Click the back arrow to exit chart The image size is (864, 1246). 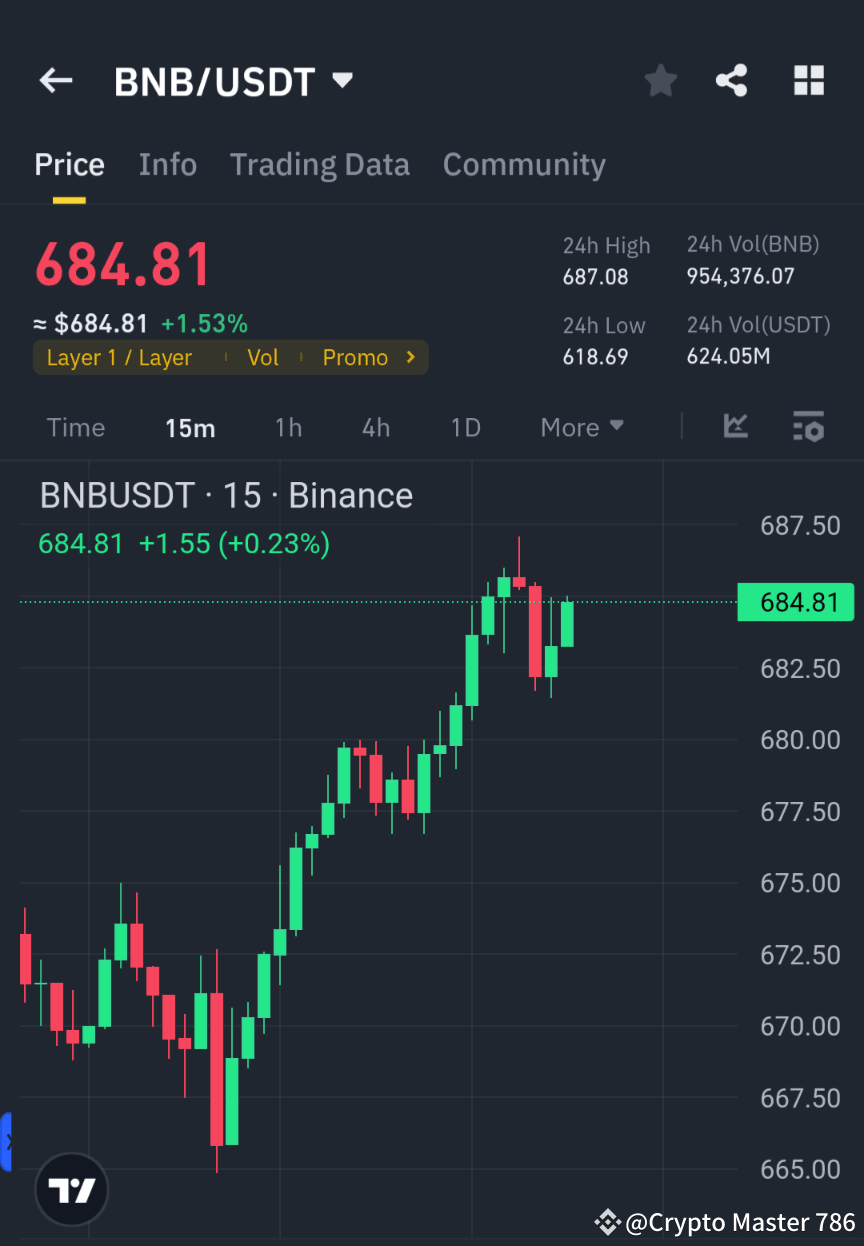click(x=55, y=81)
